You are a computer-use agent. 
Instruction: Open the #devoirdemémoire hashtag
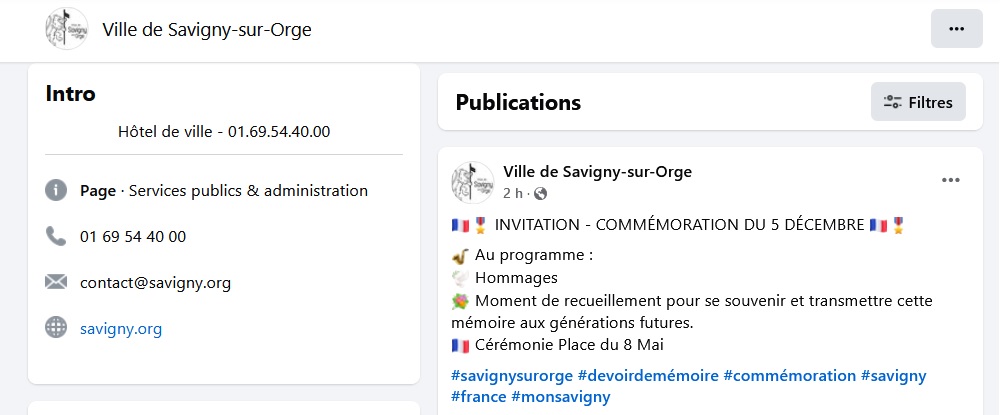648,376
